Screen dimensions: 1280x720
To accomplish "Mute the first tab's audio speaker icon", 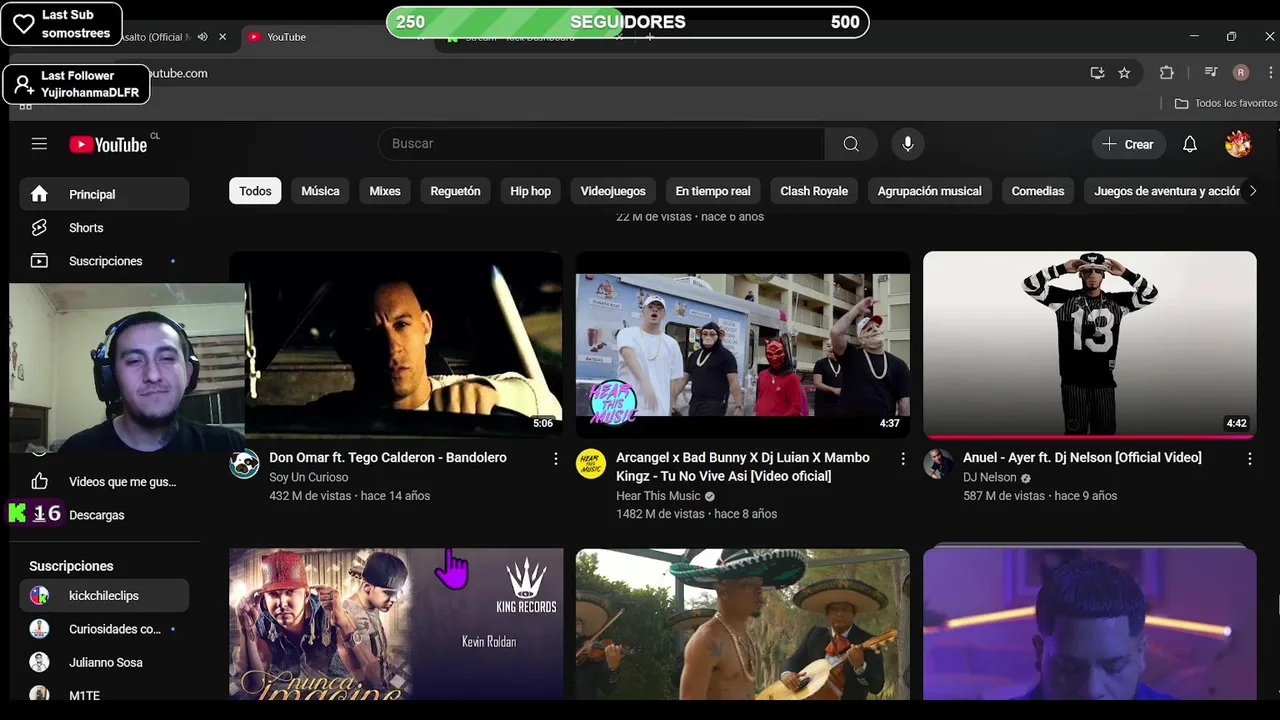I will click(203, 37).
